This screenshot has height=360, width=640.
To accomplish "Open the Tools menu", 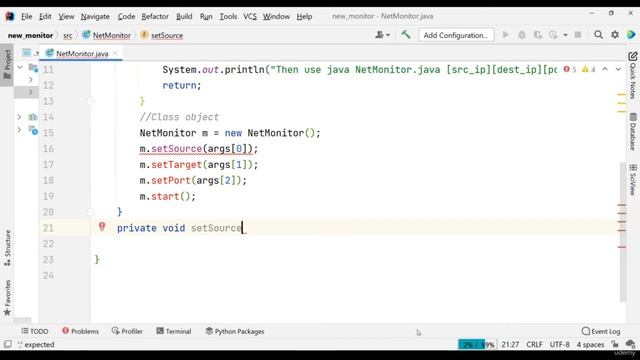I will (x=228, y=16).
